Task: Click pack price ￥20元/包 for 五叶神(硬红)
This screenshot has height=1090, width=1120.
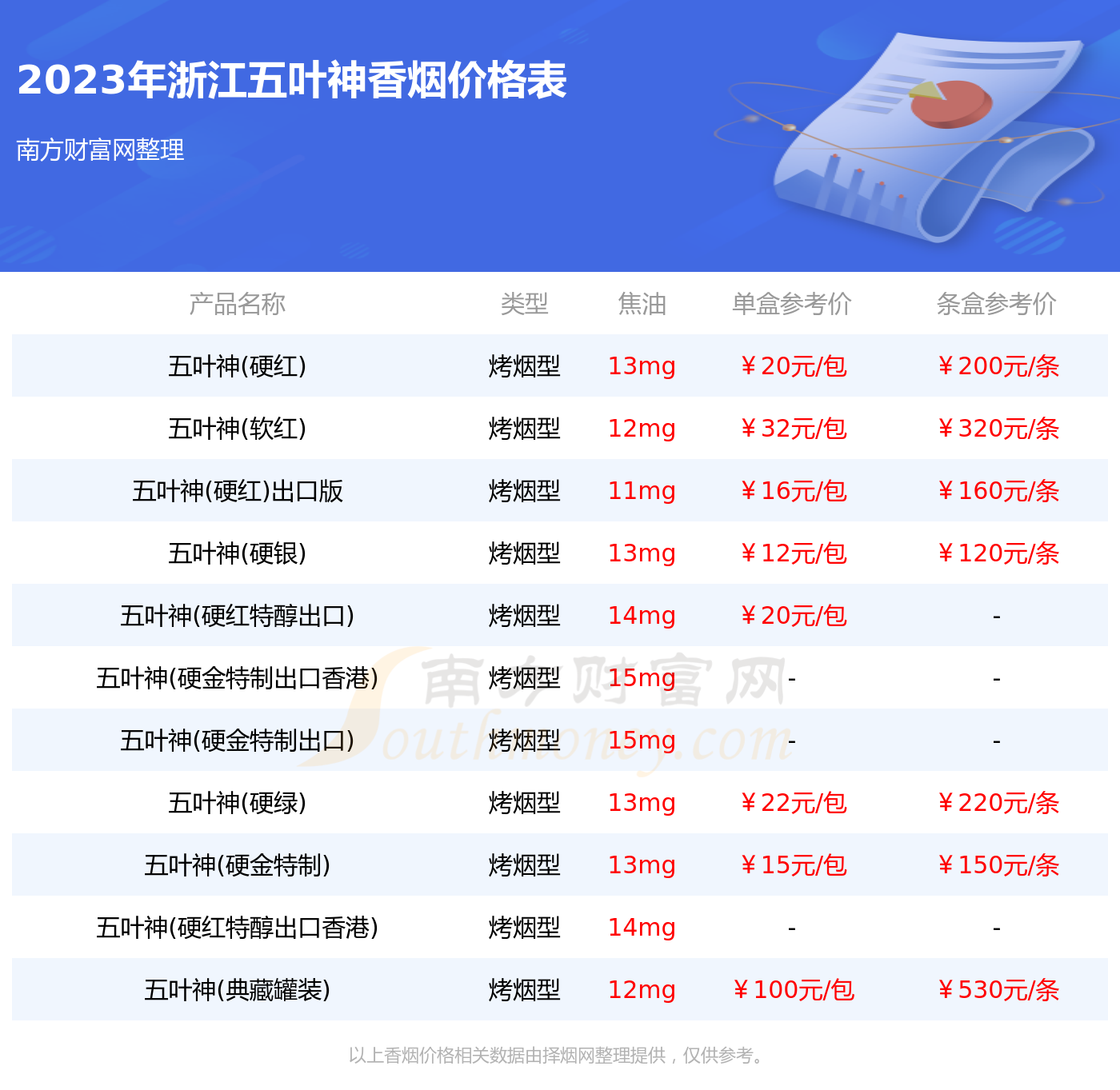Action: click(792, 366)
